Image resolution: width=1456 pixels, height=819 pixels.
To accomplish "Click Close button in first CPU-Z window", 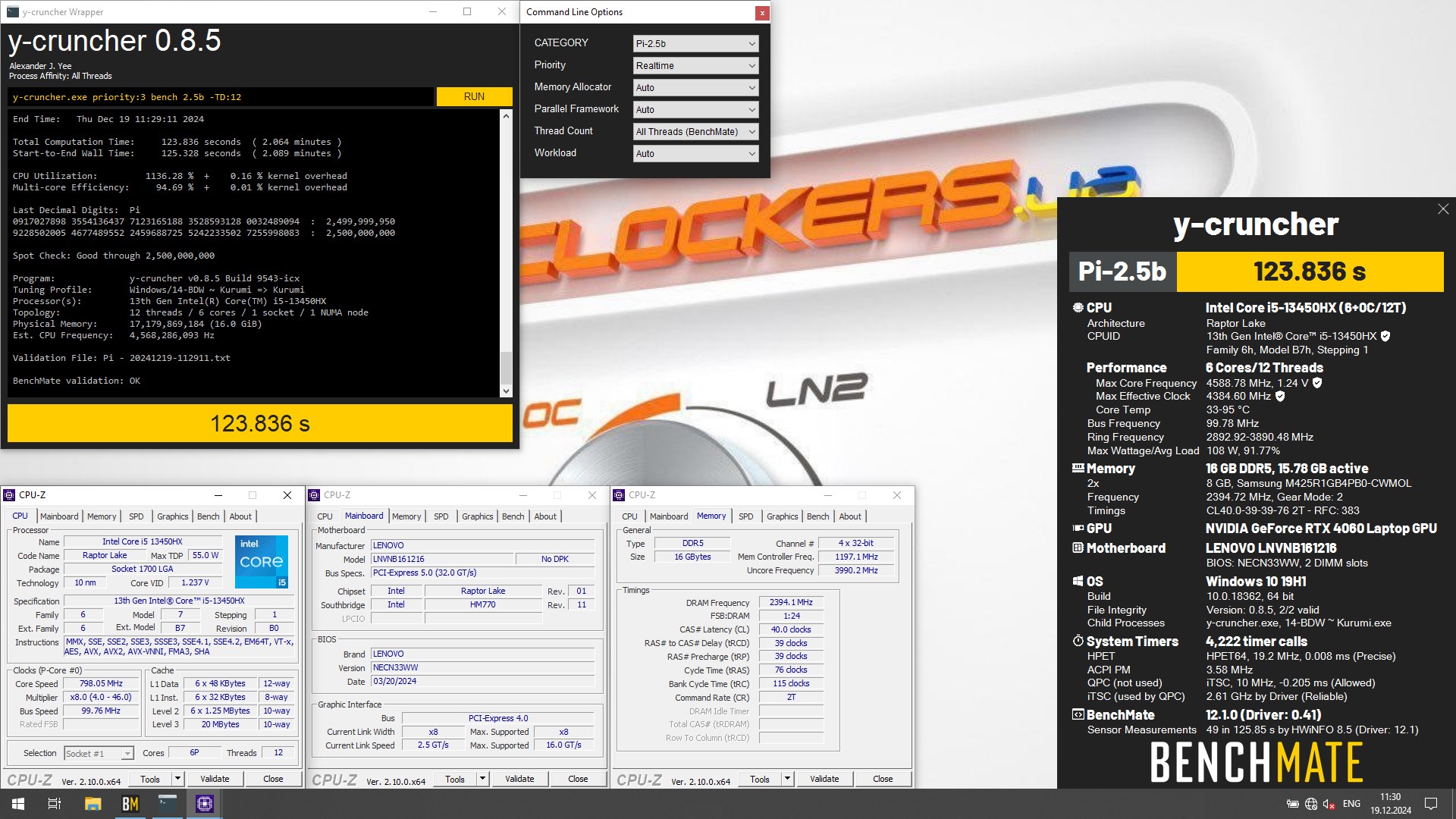I will point(273,779).
